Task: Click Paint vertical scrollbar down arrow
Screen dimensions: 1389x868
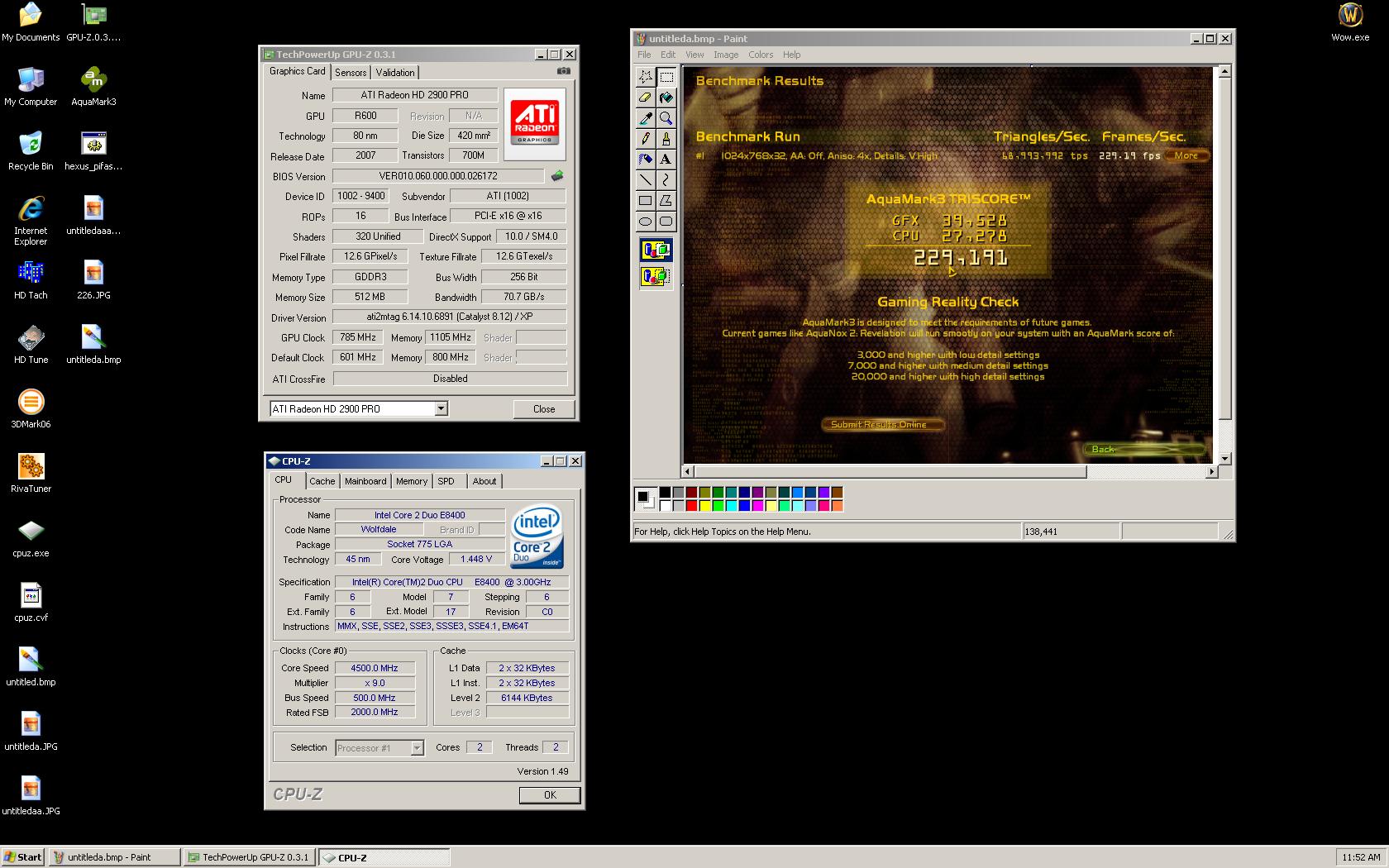Action: (x=1225, y=458)
